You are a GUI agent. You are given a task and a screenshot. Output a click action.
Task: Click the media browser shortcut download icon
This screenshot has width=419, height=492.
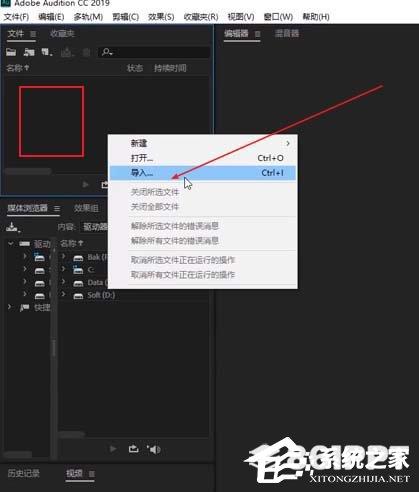tap(13, 227)
